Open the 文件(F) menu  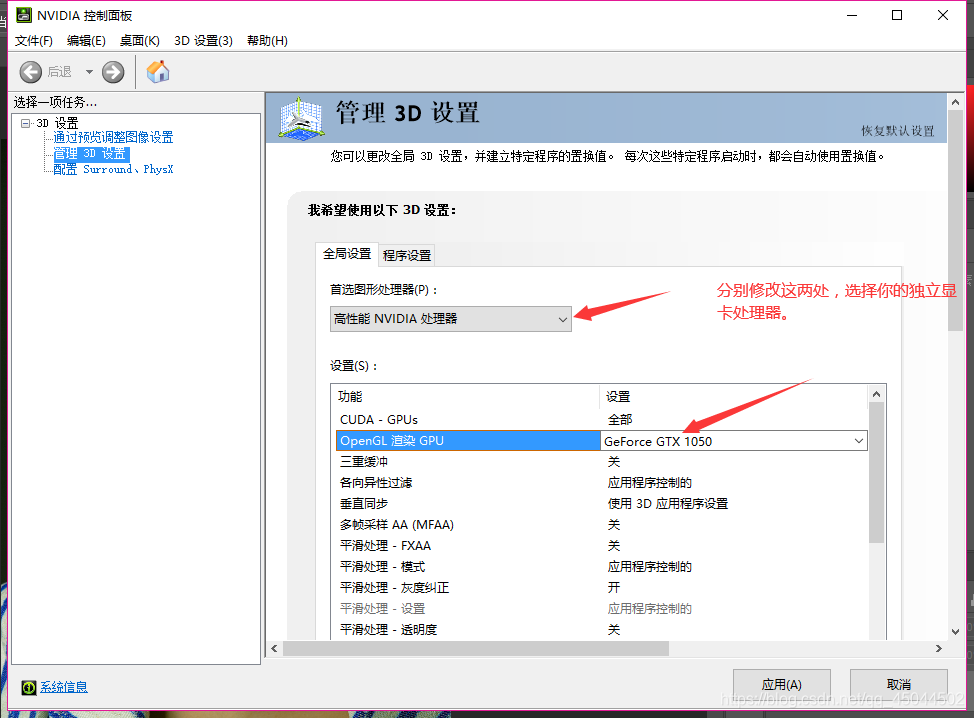(x=34, y=41)
